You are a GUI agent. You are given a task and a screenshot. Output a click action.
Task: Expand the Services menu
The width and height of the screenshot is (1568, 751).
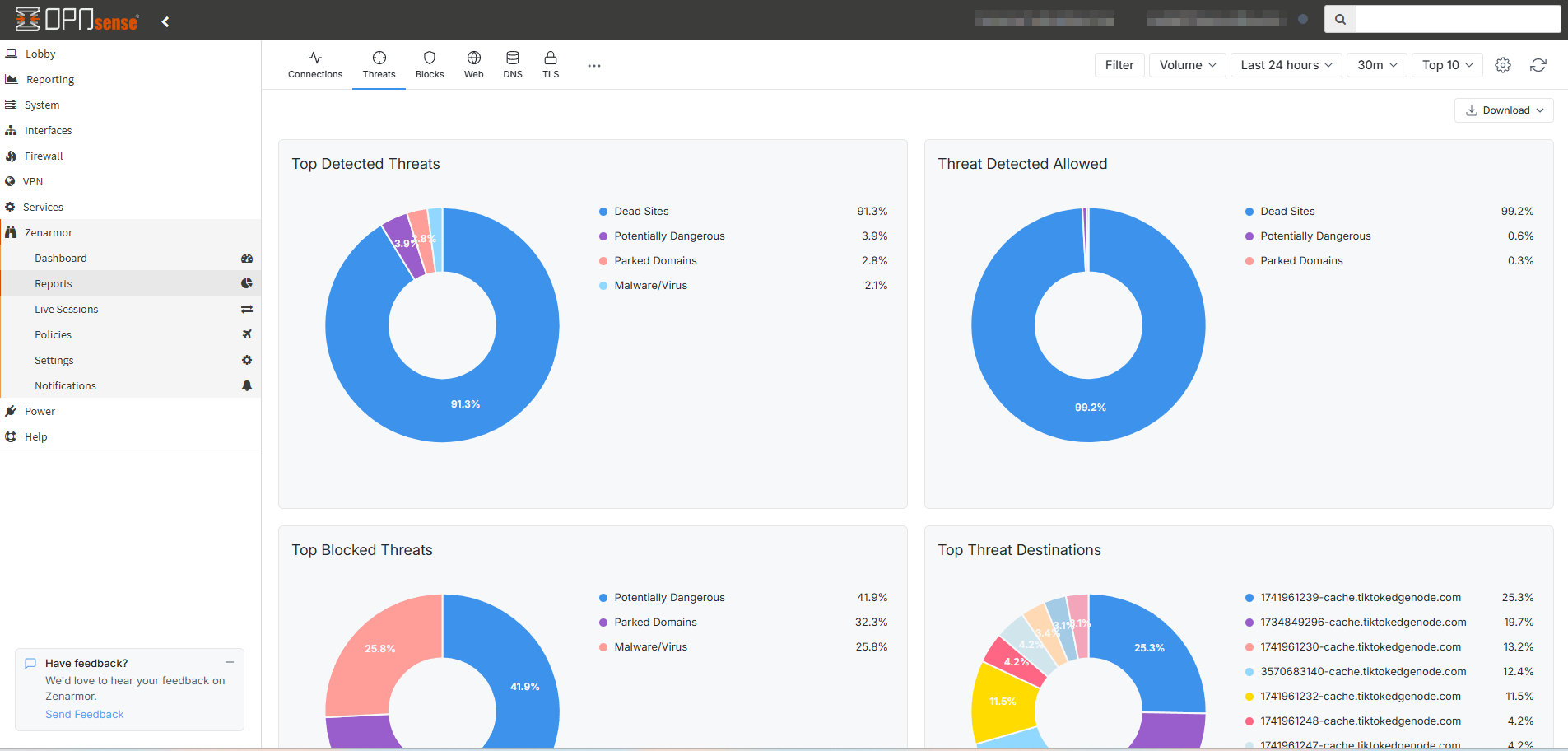[130, 207]
